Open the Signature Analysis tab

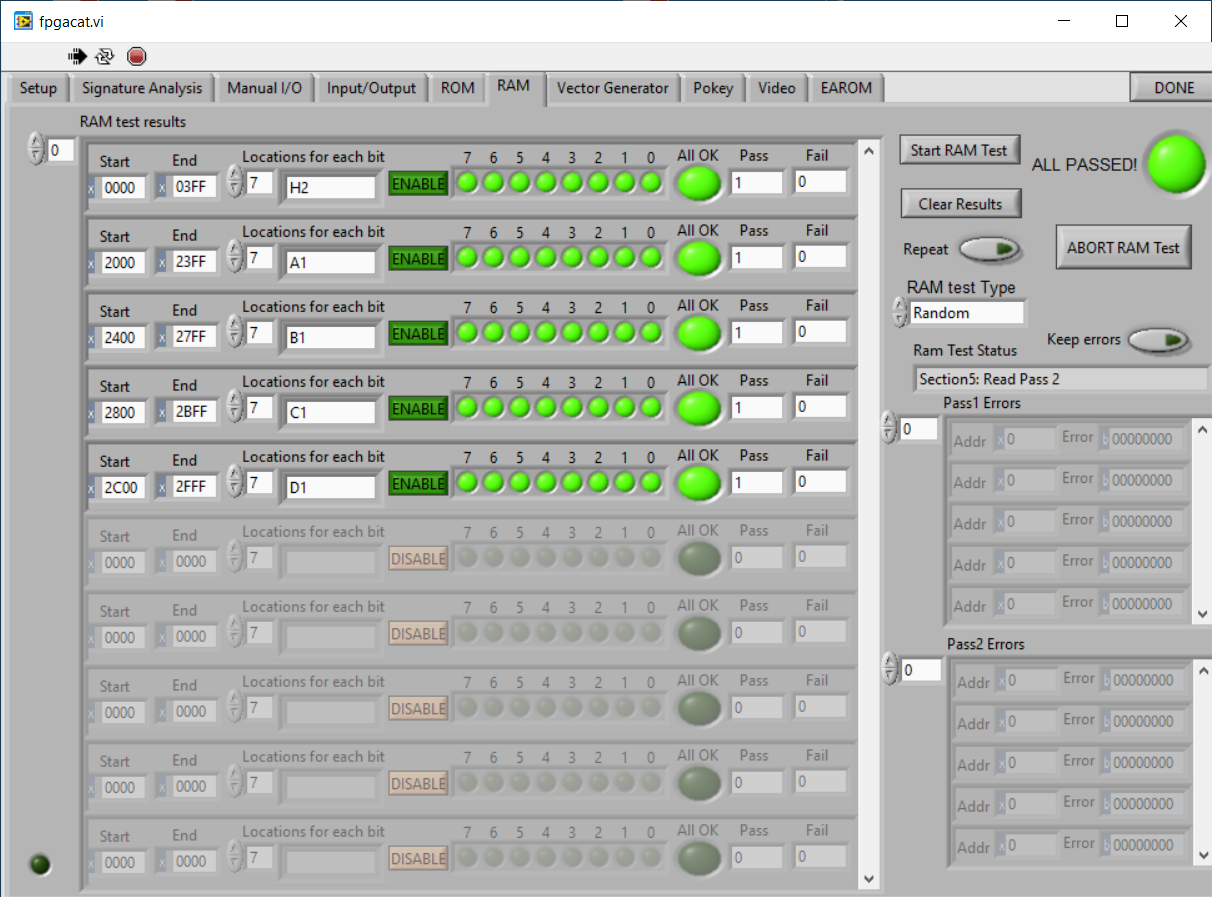pos(141,88)
